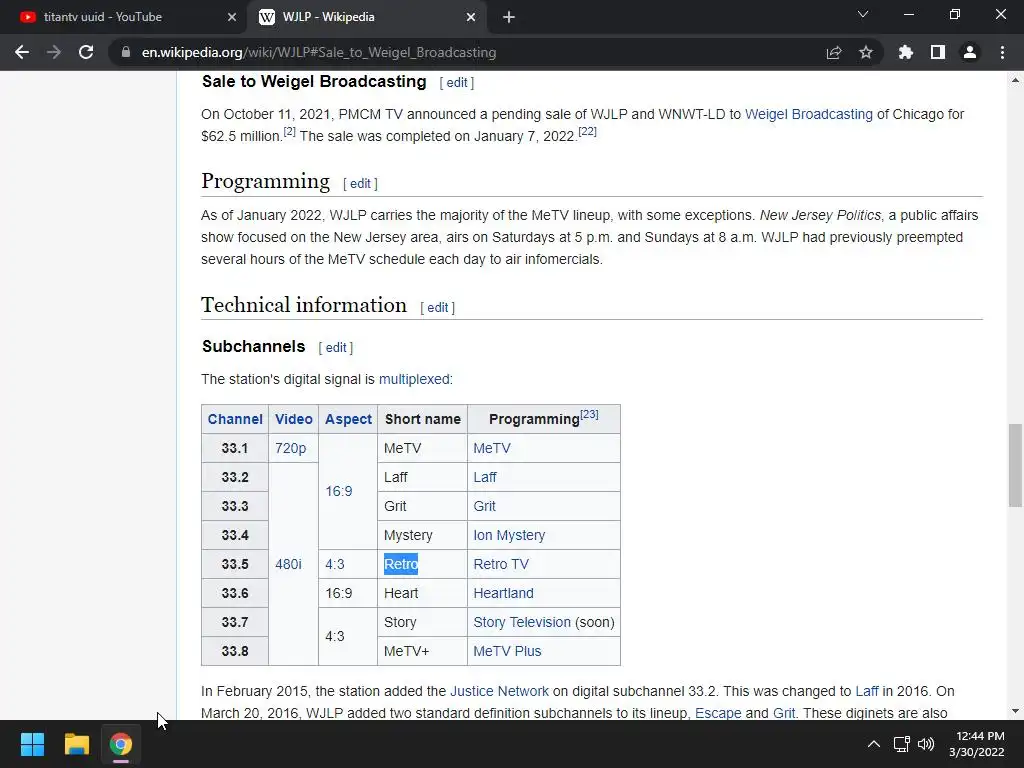The width and height of the screenshot is (1024, 768).
Task: Open the Chrome three-dot menu
Action: coord(1002,52)
